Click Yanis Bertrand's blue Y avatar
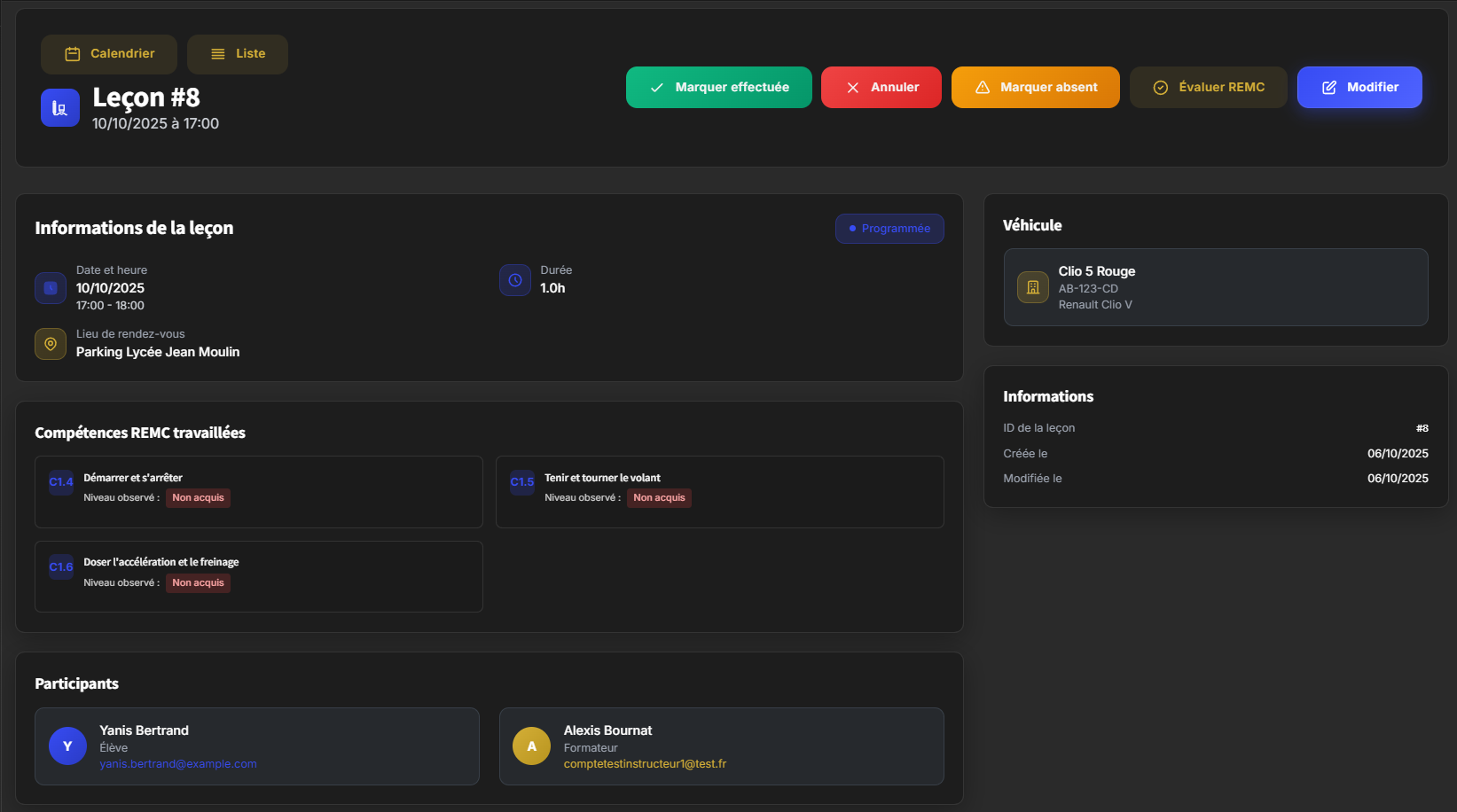1457x812 pixels. click(x=67, y=746)
